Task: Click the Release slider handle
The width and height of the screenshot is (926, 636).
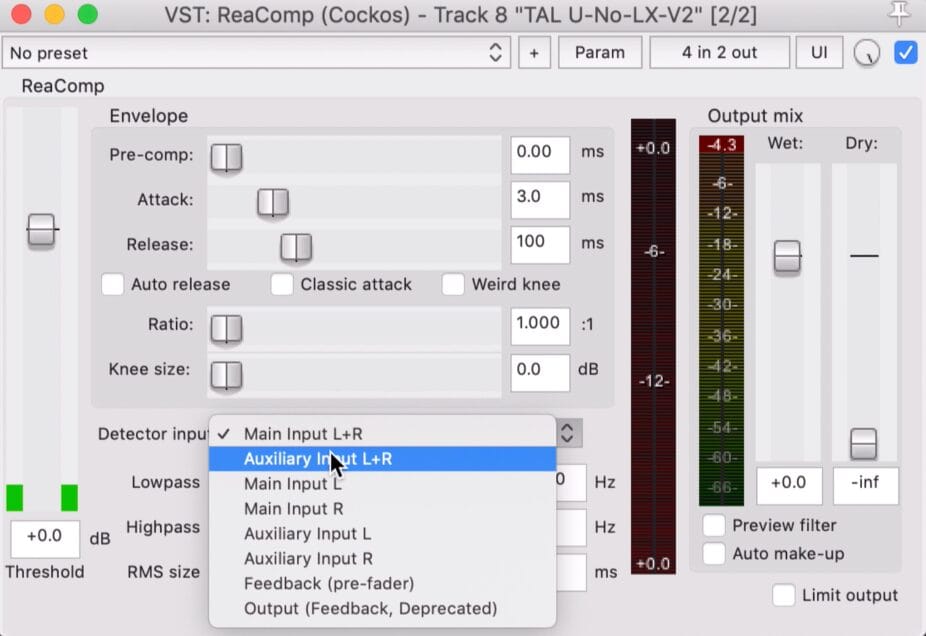Action: point(296,247)
